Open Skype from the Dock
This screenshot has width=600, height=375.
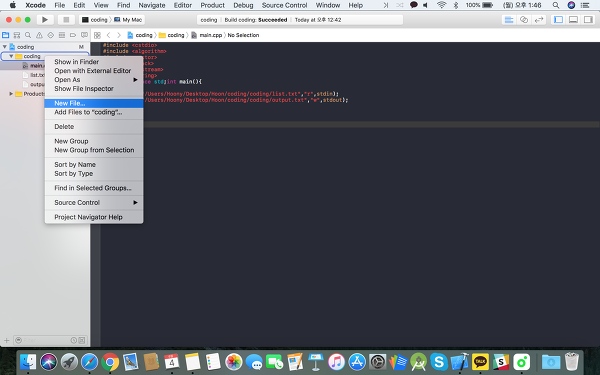coord(439,362)
